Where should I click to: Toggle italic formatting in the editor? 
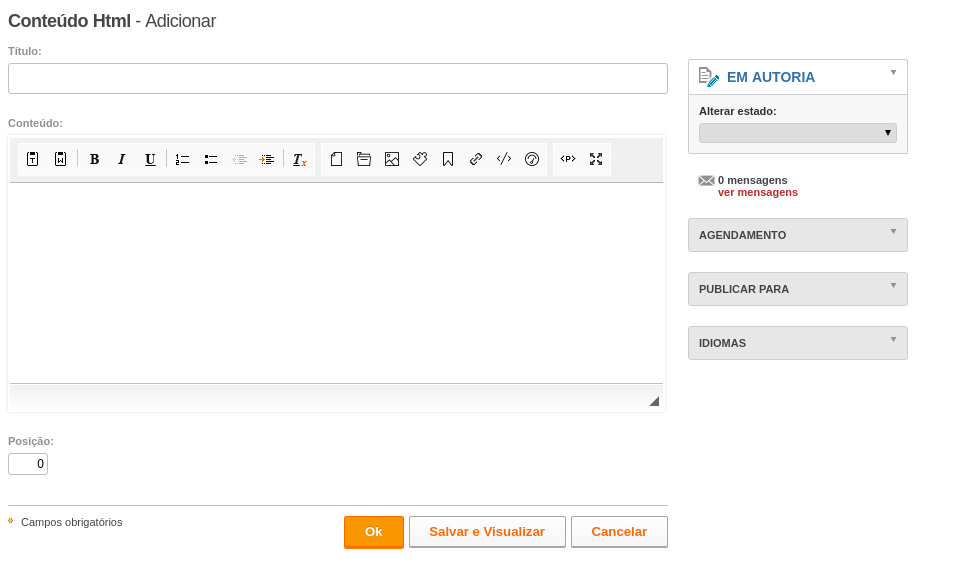click(122, 159)
